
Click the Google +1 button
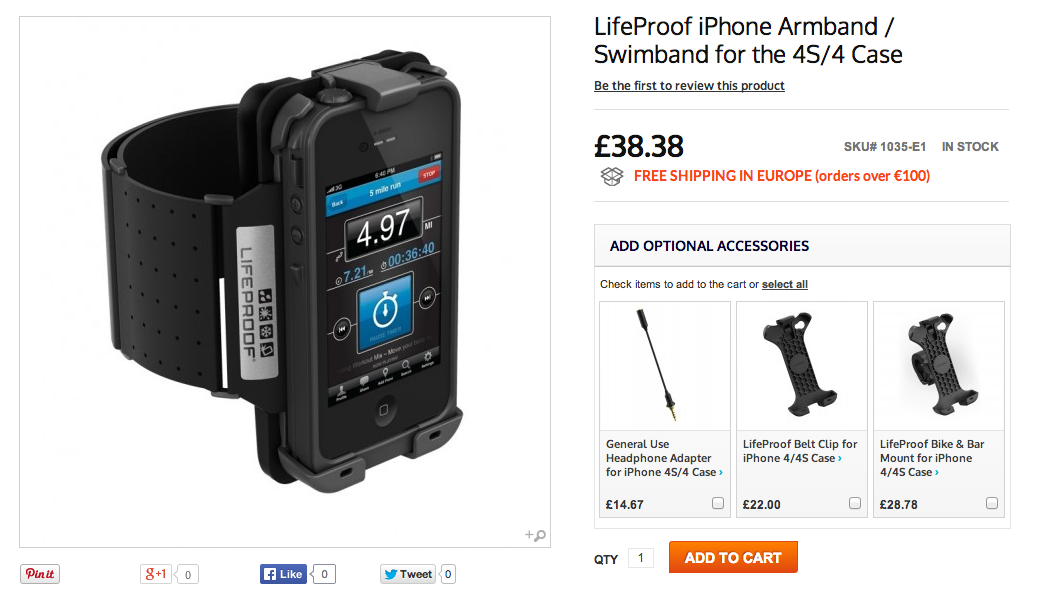(156, 574)
